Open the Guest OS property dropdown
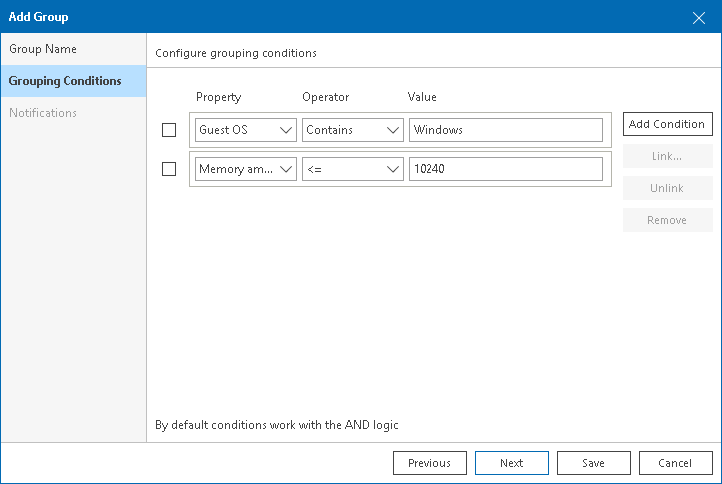Viewport: 722px width, 484px height. 246,130
